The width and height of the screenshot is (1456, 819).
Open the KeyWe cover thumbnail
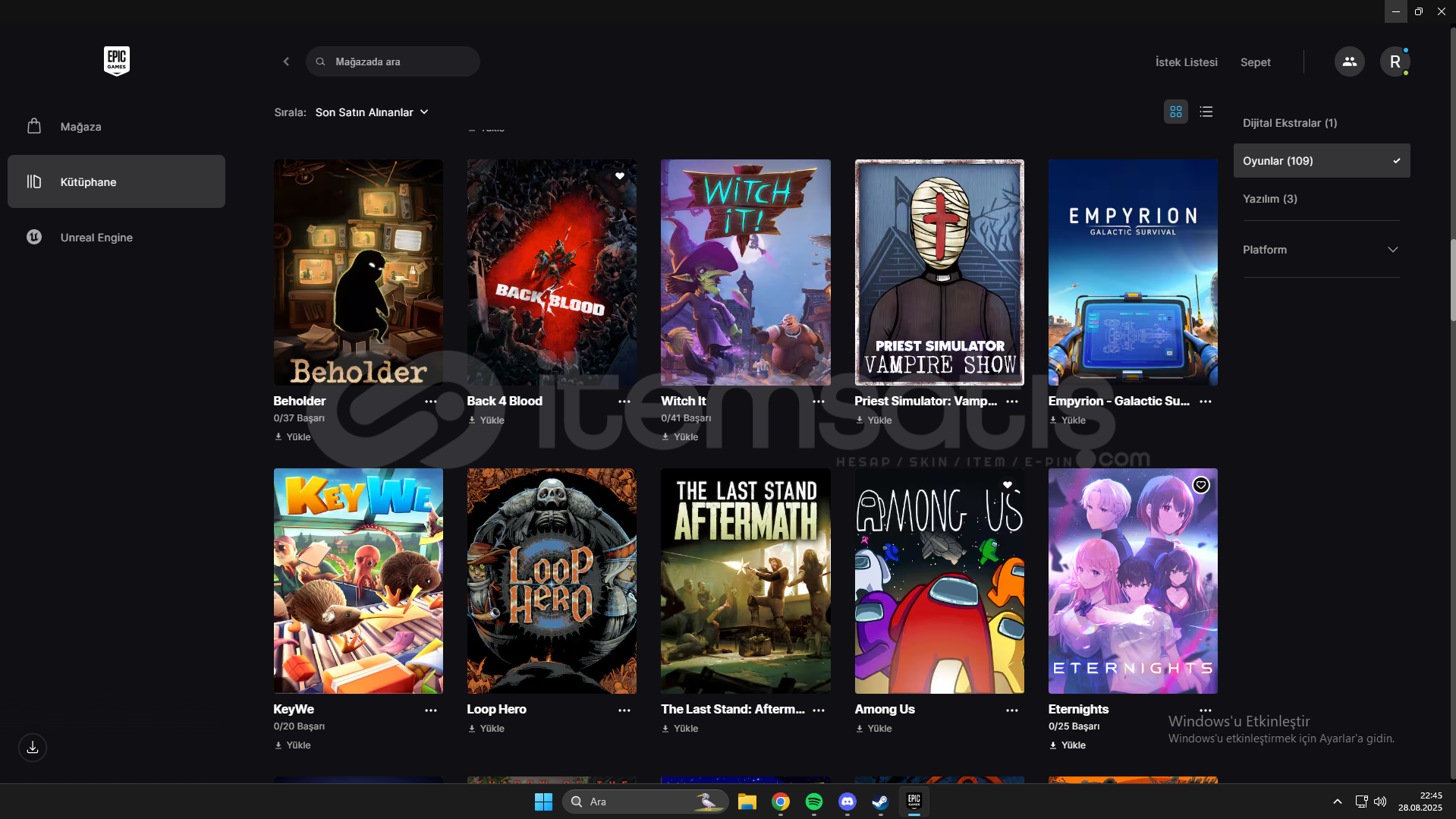point(358,581)
